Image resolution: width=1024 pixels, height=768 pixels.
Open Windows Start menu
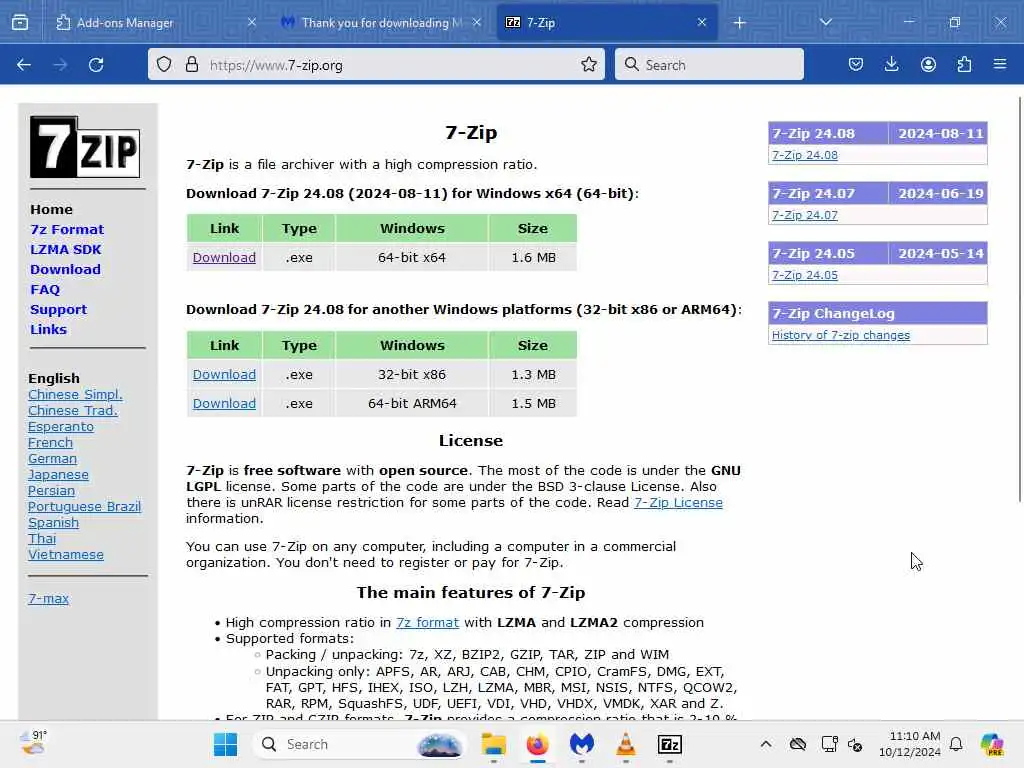[x=225, y=744]
